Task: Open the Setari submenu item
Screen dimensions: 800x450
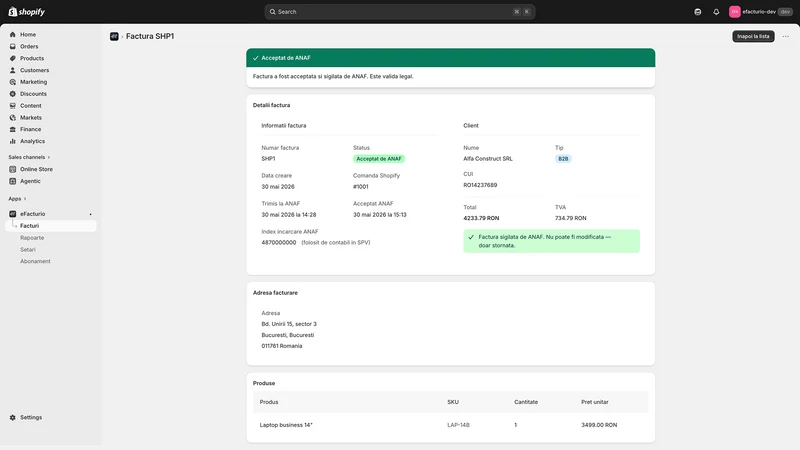Action: (x=28, y=249)
